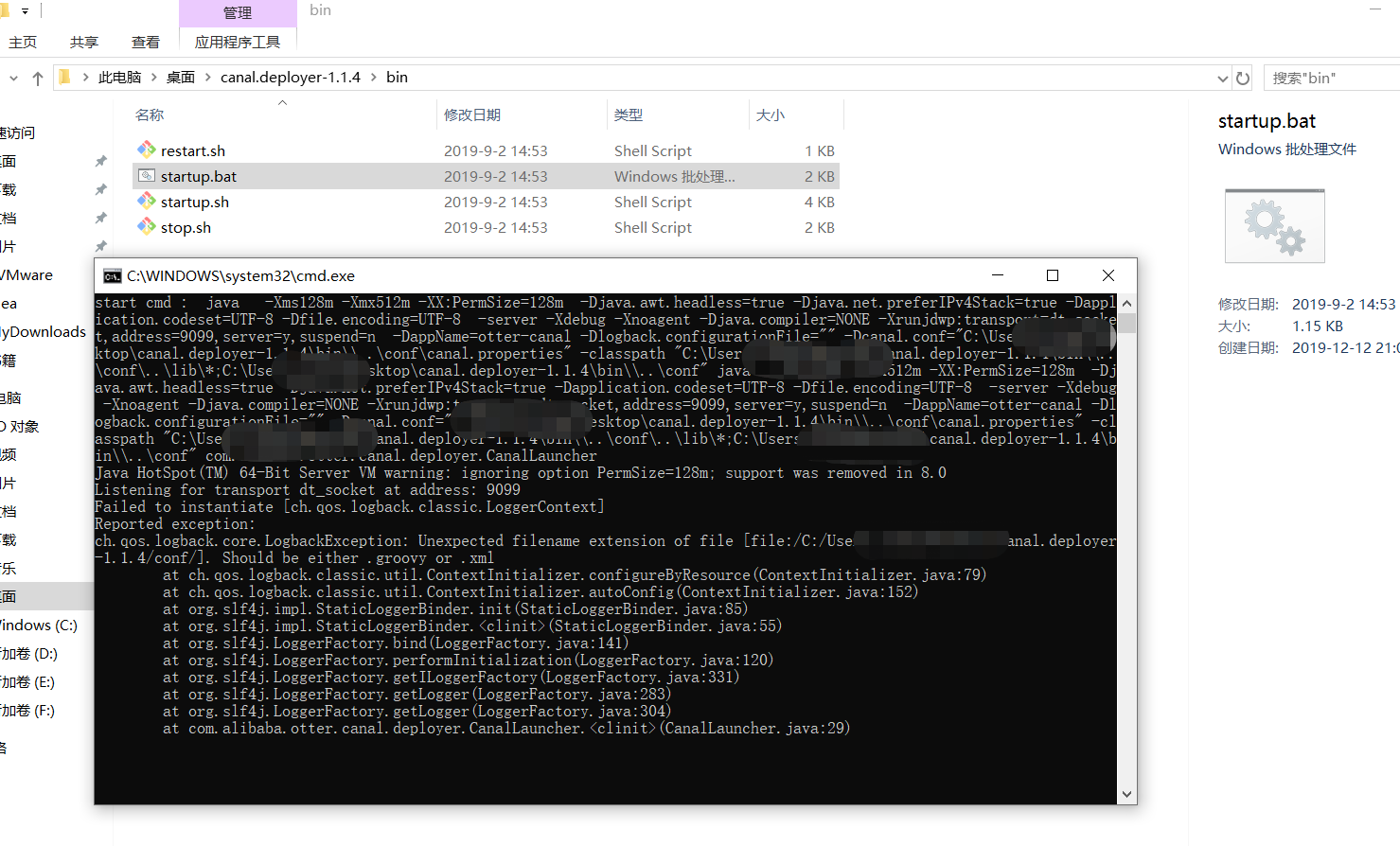The image size is (1400, 846).
Task: Select the stop.sh file name
Action: (186, 227)
